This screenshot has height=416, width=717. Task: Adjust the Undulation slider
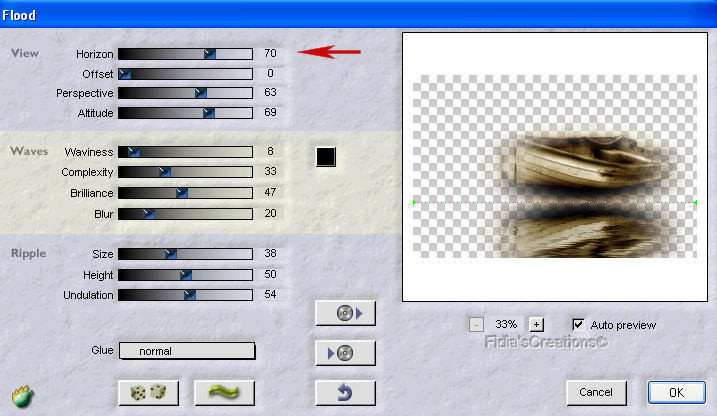click(185, 295)
